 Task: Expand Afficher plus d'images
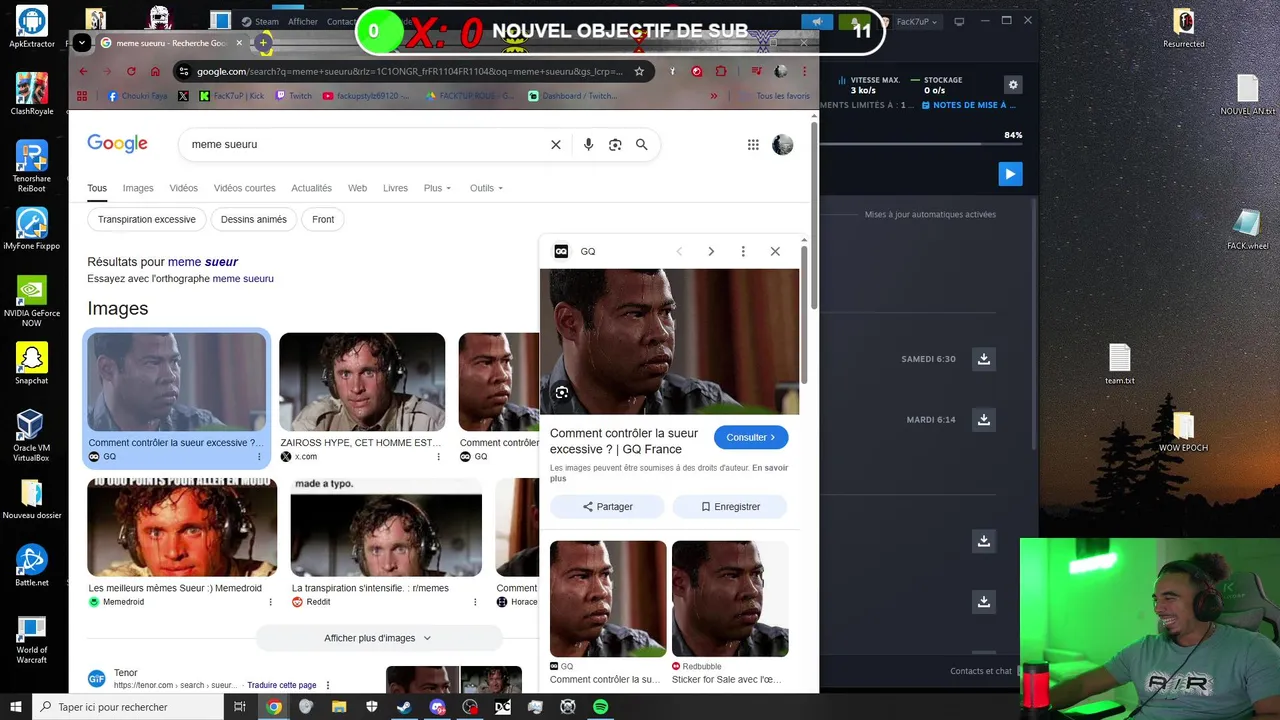[x=378, y=638]
